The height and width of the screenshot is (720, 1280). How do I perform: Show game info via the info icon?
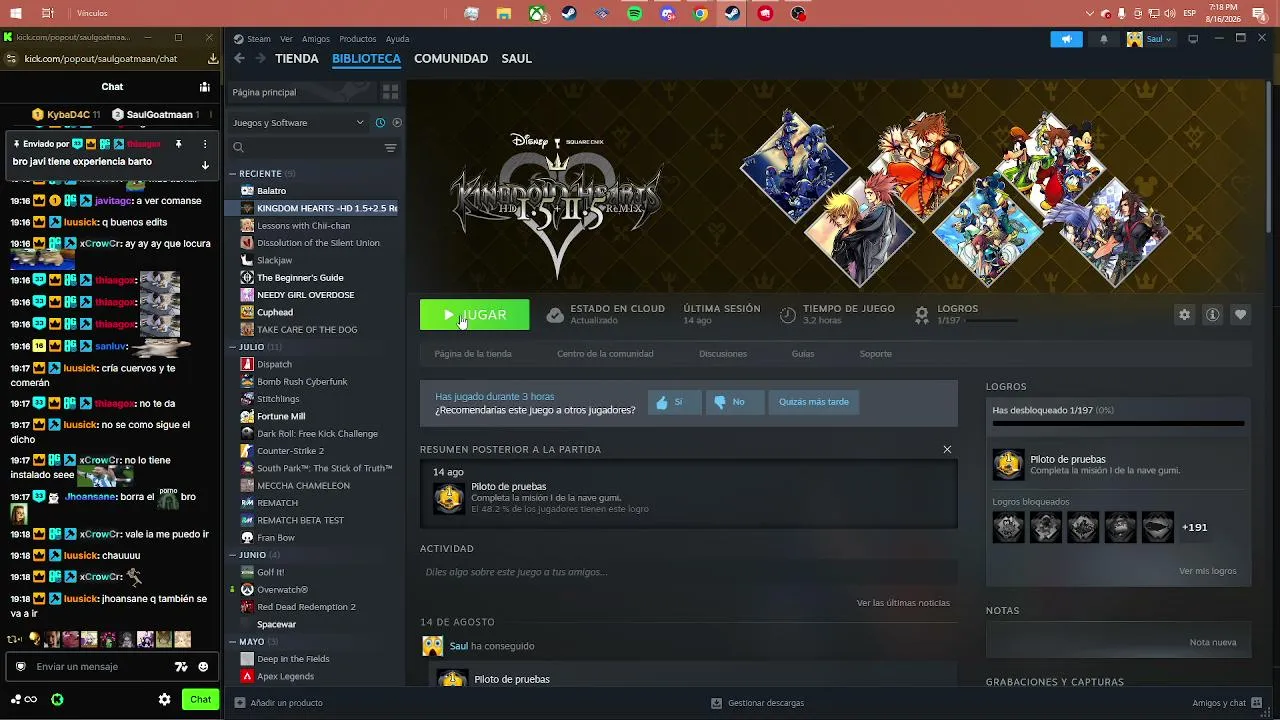tap(1212, 315)
